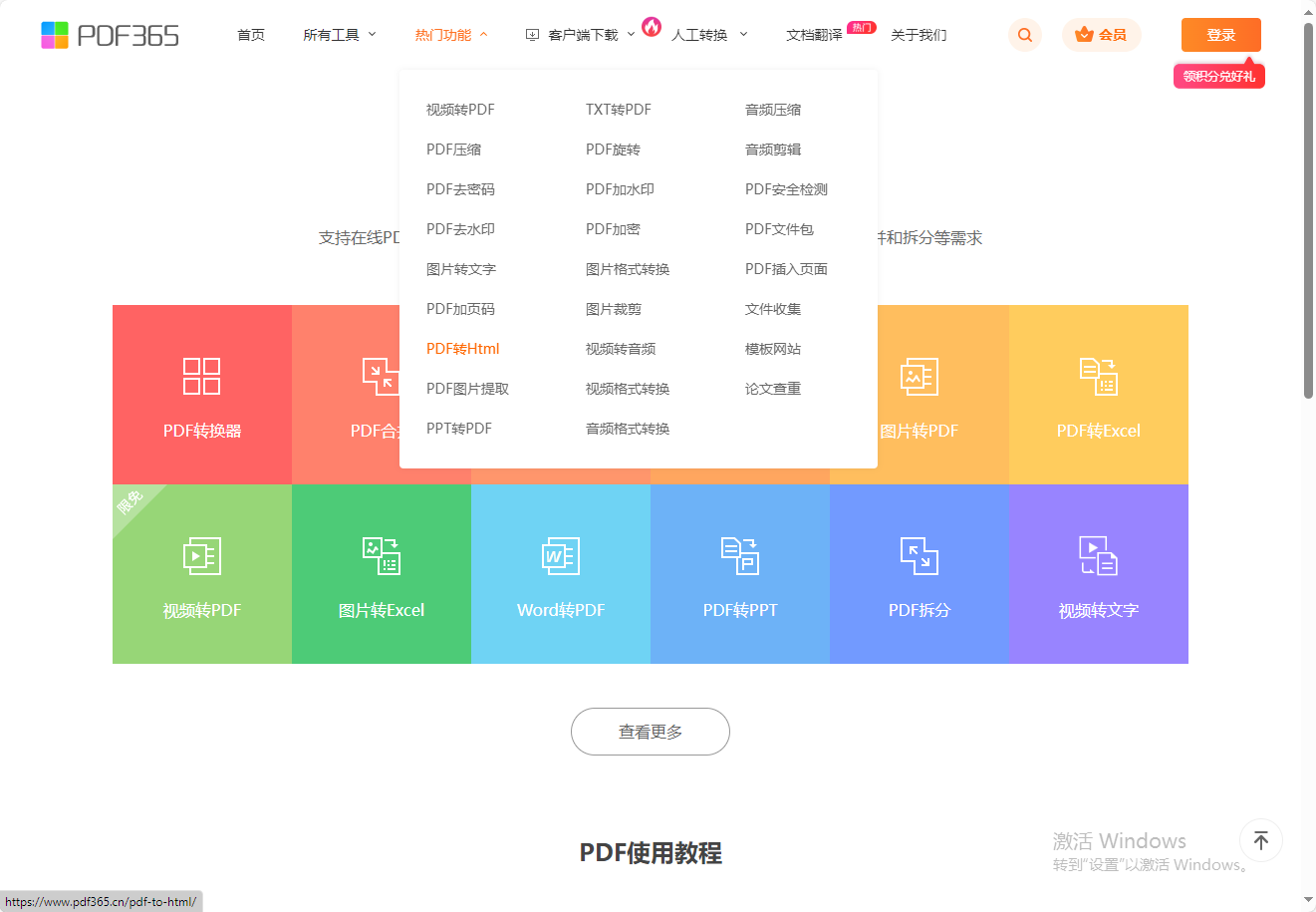This screenshot has width=1316, height=912.
Task: Open the PDF转换器 tile
Action: (202, 395)
